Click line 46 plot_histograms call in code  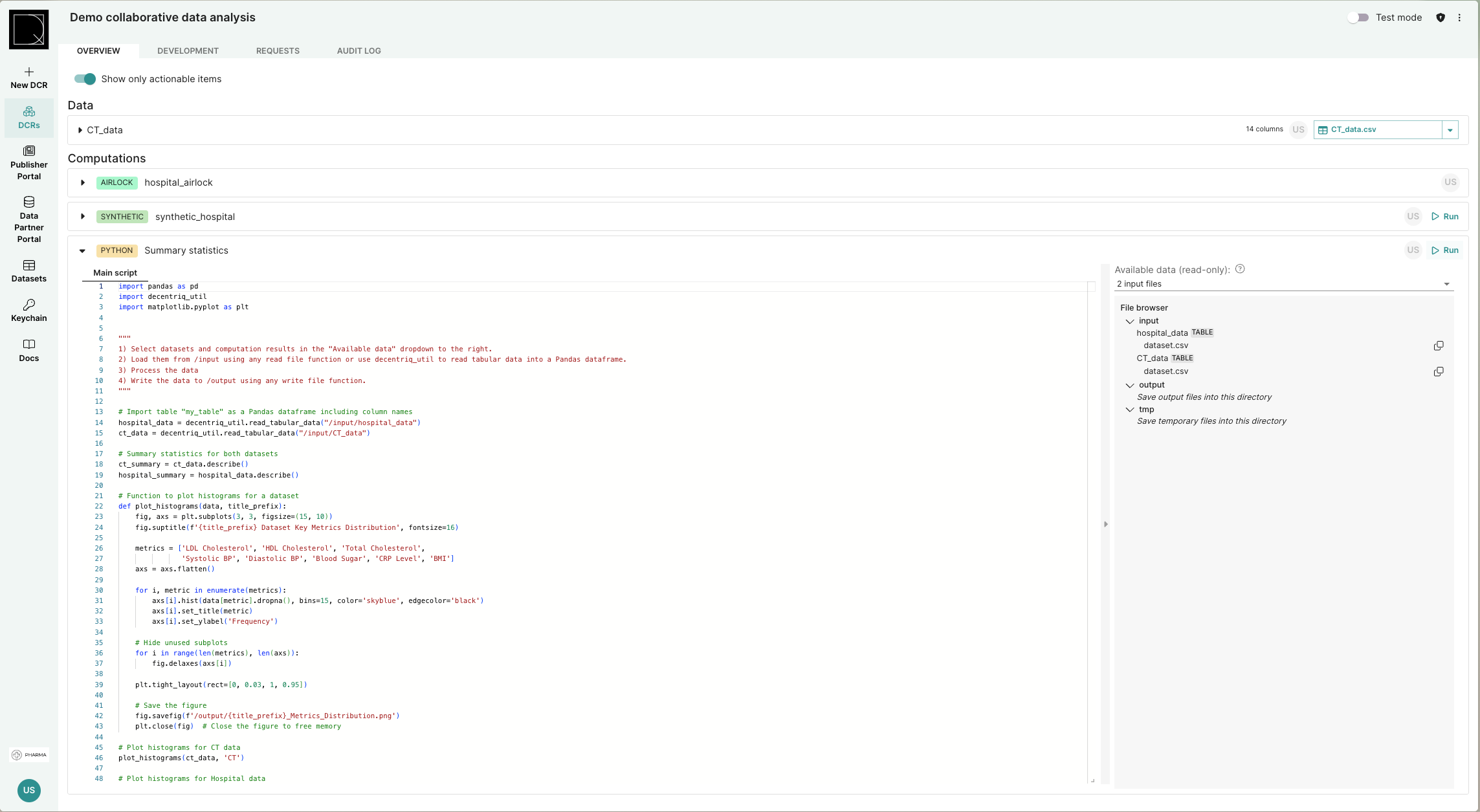click(x=181, y=758)
